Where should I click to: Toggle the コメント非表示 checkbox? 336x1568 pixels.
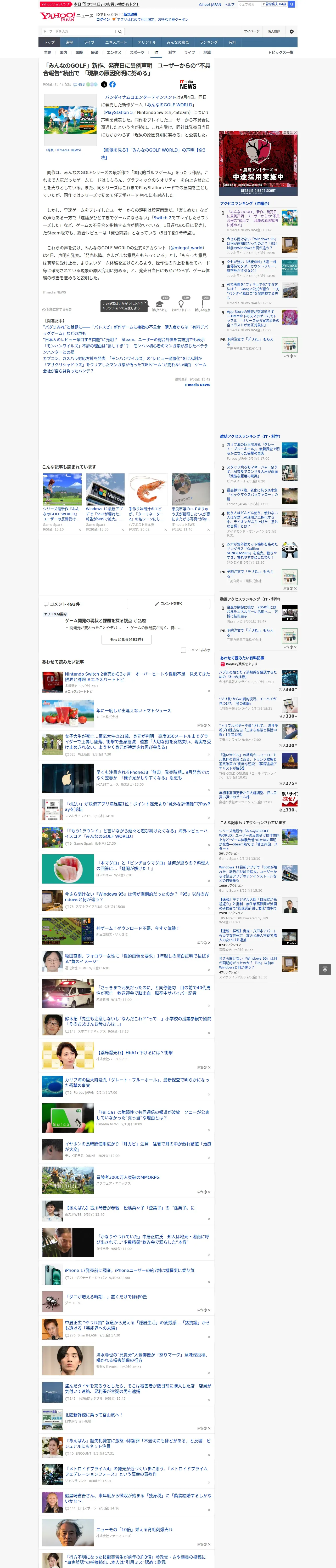click(183, 650)
